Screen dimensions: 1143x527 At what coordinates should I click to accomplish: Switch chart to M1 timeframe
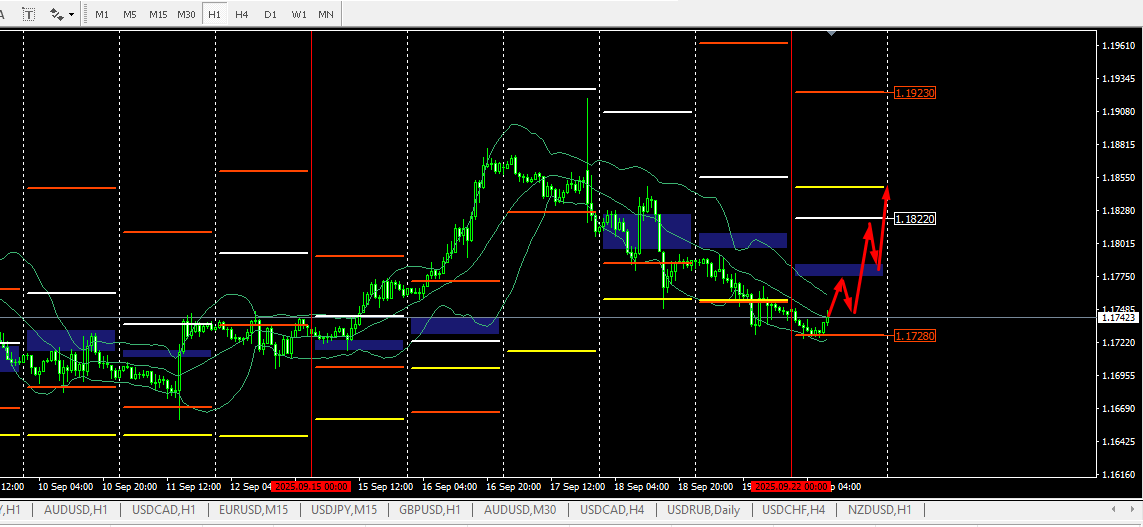(102, 14)
